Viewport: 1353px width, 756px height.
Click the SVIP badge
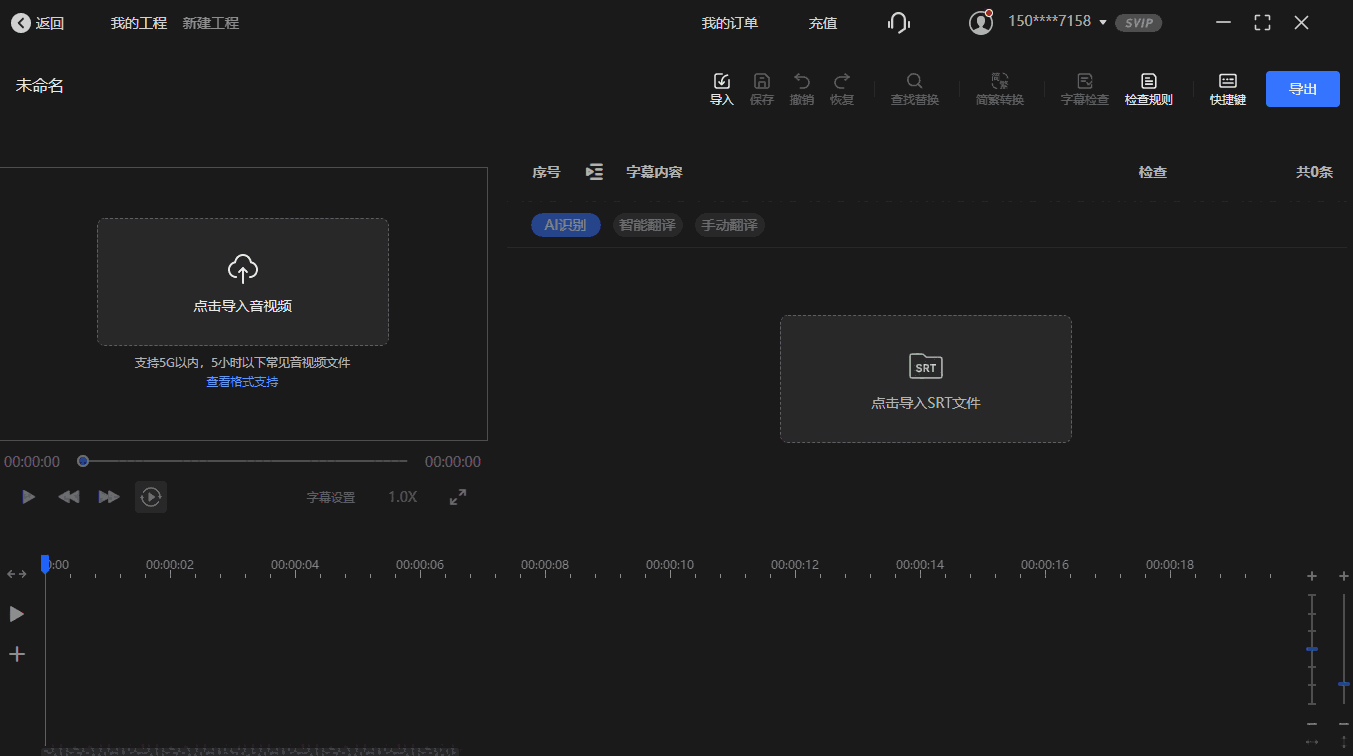point(1139,22)
